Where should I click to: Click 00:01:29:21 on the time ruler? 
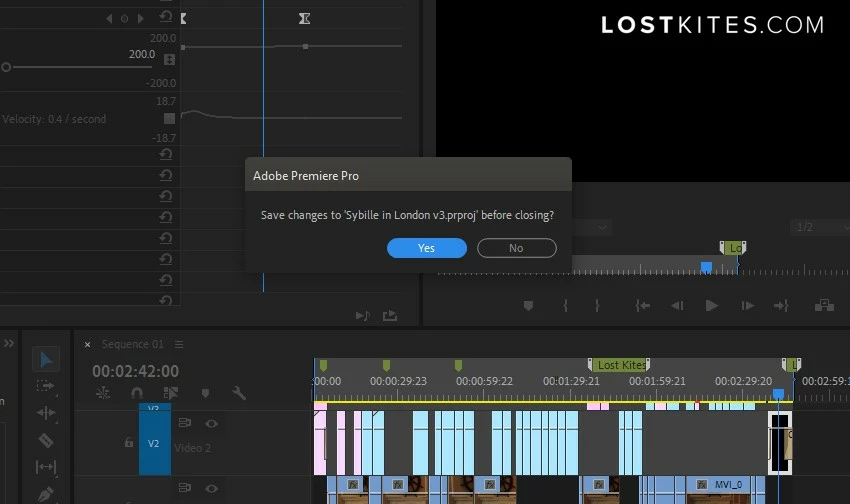[571, 382]
